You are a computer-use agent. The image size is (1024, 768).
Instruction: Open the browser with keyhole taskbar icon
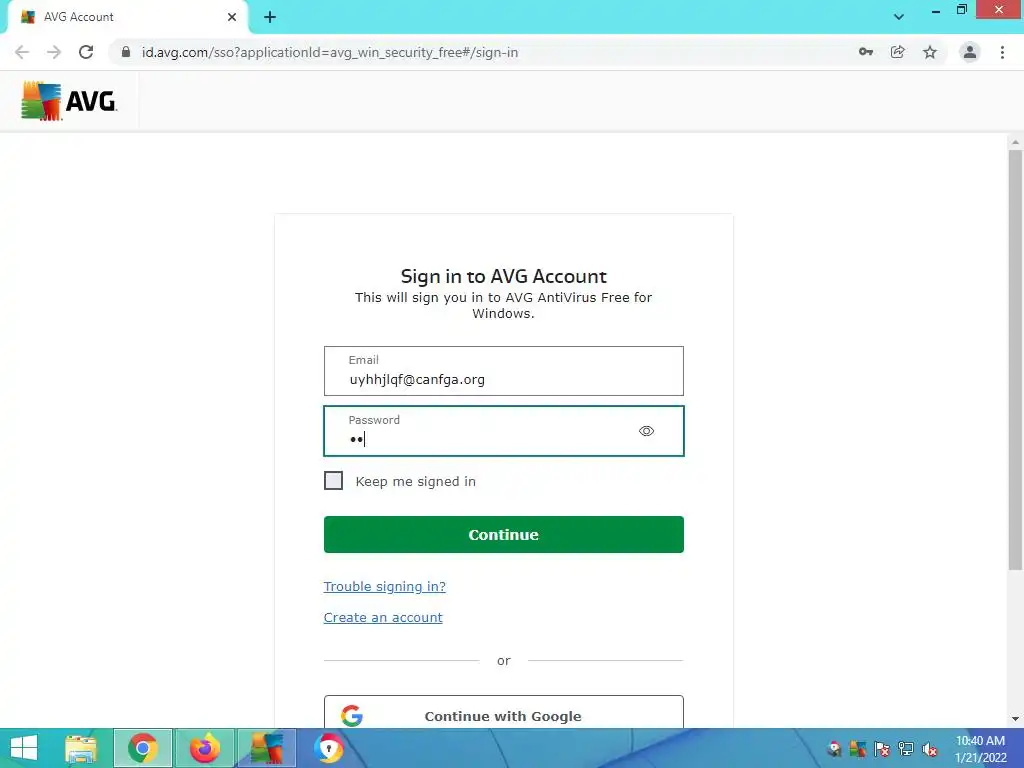tap(328, 748)
